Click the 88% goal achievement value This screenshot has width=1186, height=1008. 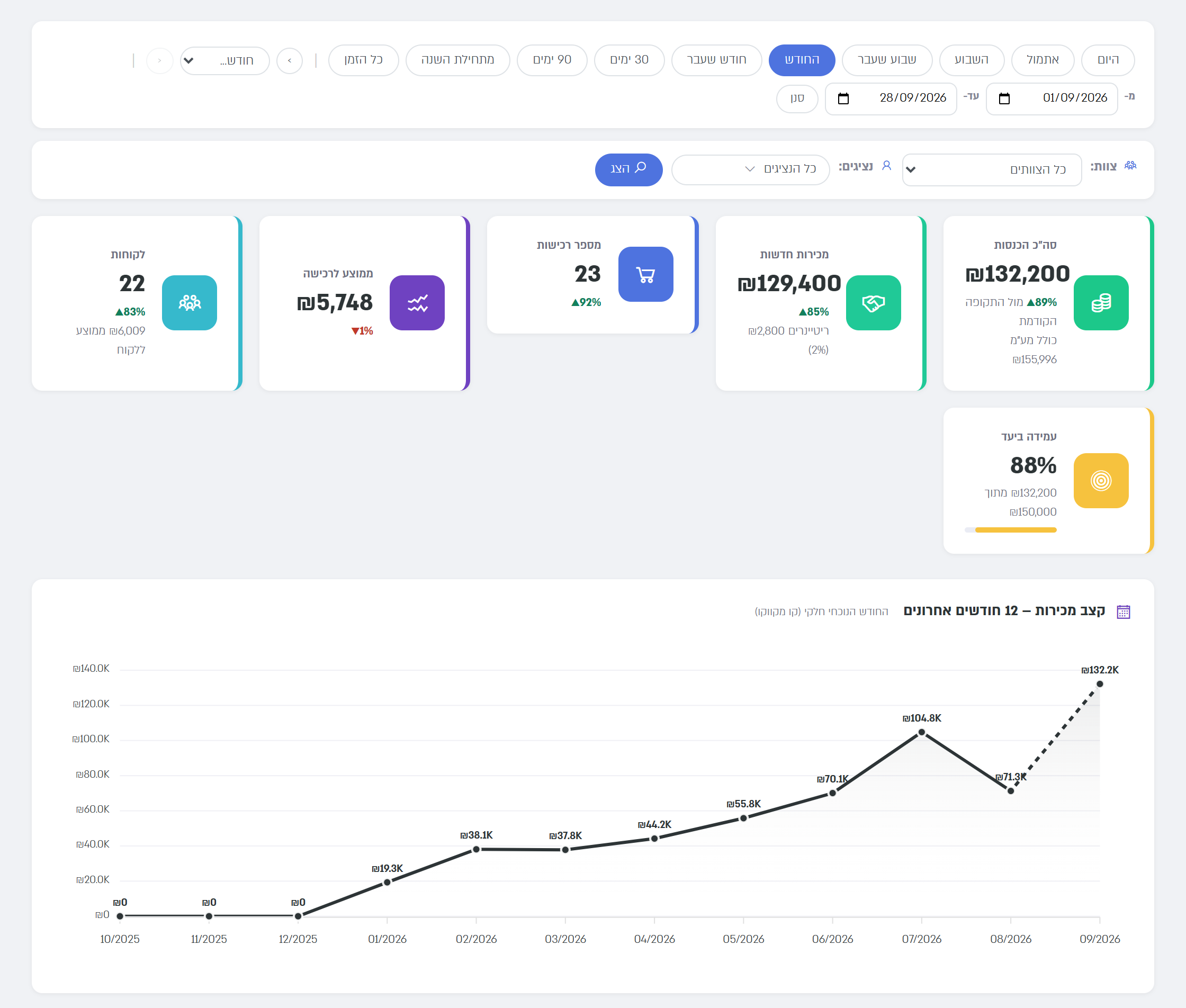[x=1033, y=465]
